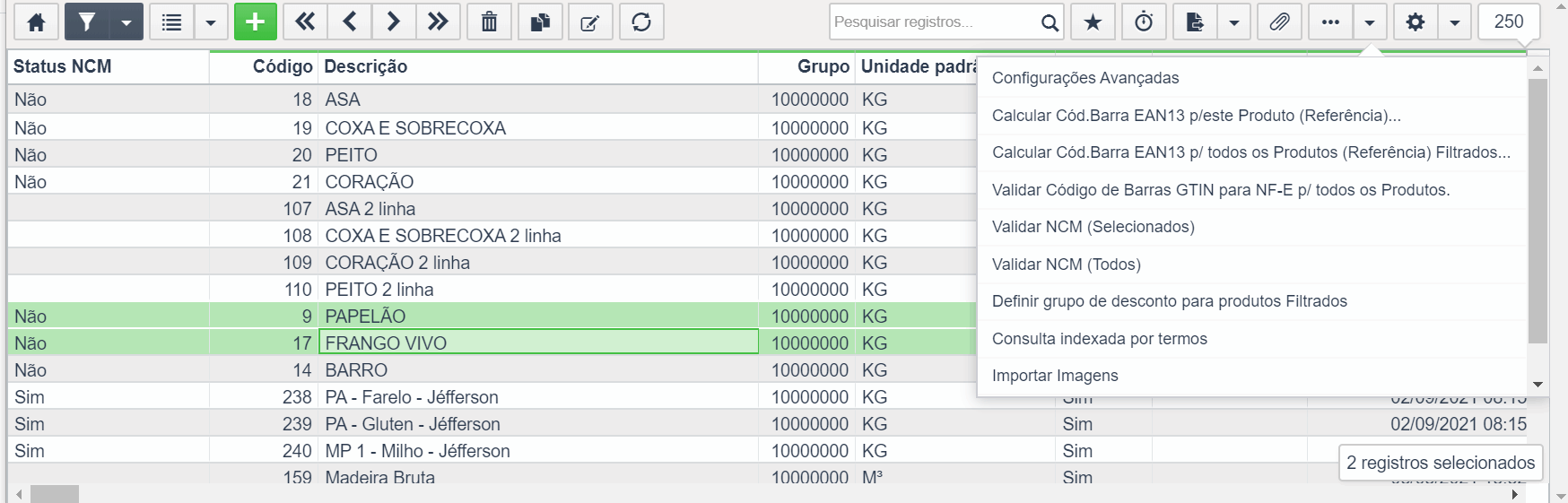Toggle the filter funnel button
This screenshot has height=503, width=1568.
pos(87,22)
